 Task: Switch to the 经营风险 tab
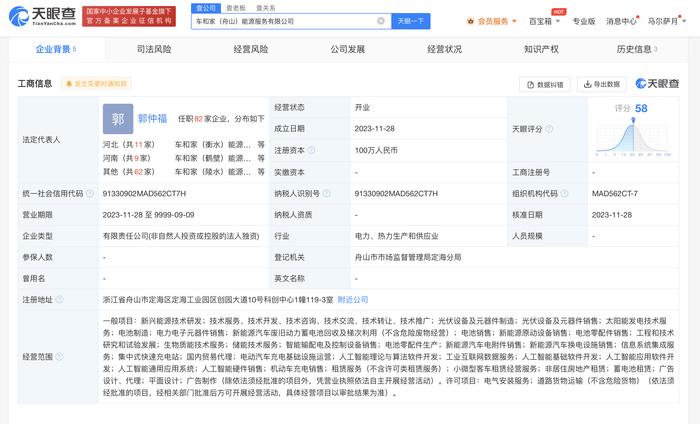click(251, 49)
